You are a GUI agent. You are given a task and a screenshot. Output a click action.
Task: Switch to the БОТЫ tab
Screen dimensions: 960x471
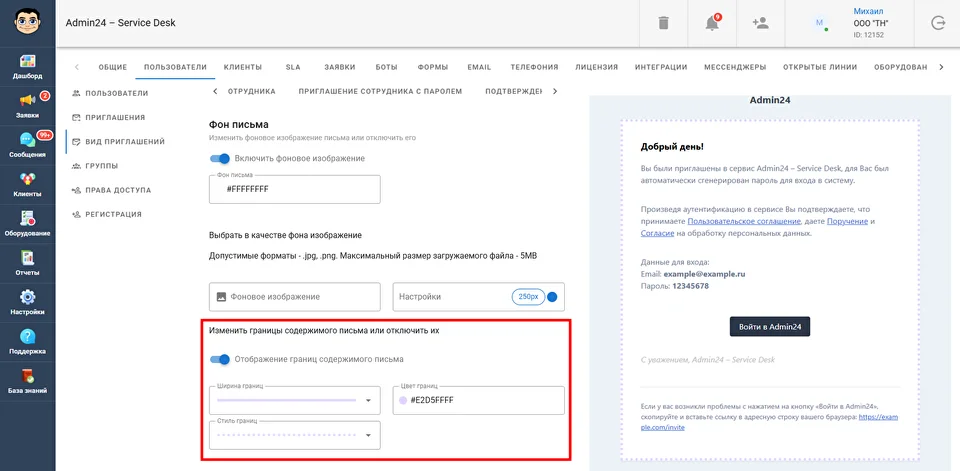point(387,67)
